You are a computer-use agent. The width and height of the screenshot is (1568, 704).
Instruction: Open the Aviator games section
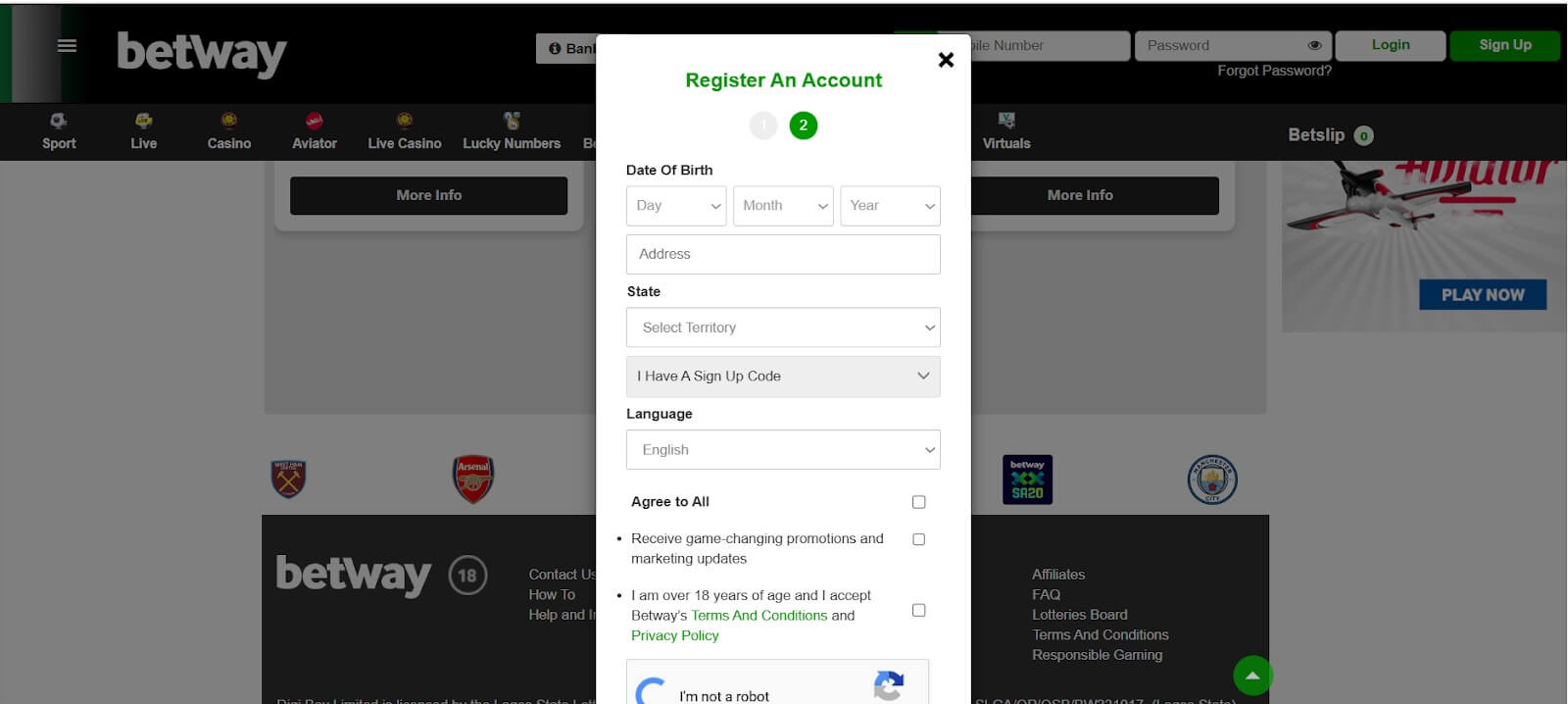314,131
